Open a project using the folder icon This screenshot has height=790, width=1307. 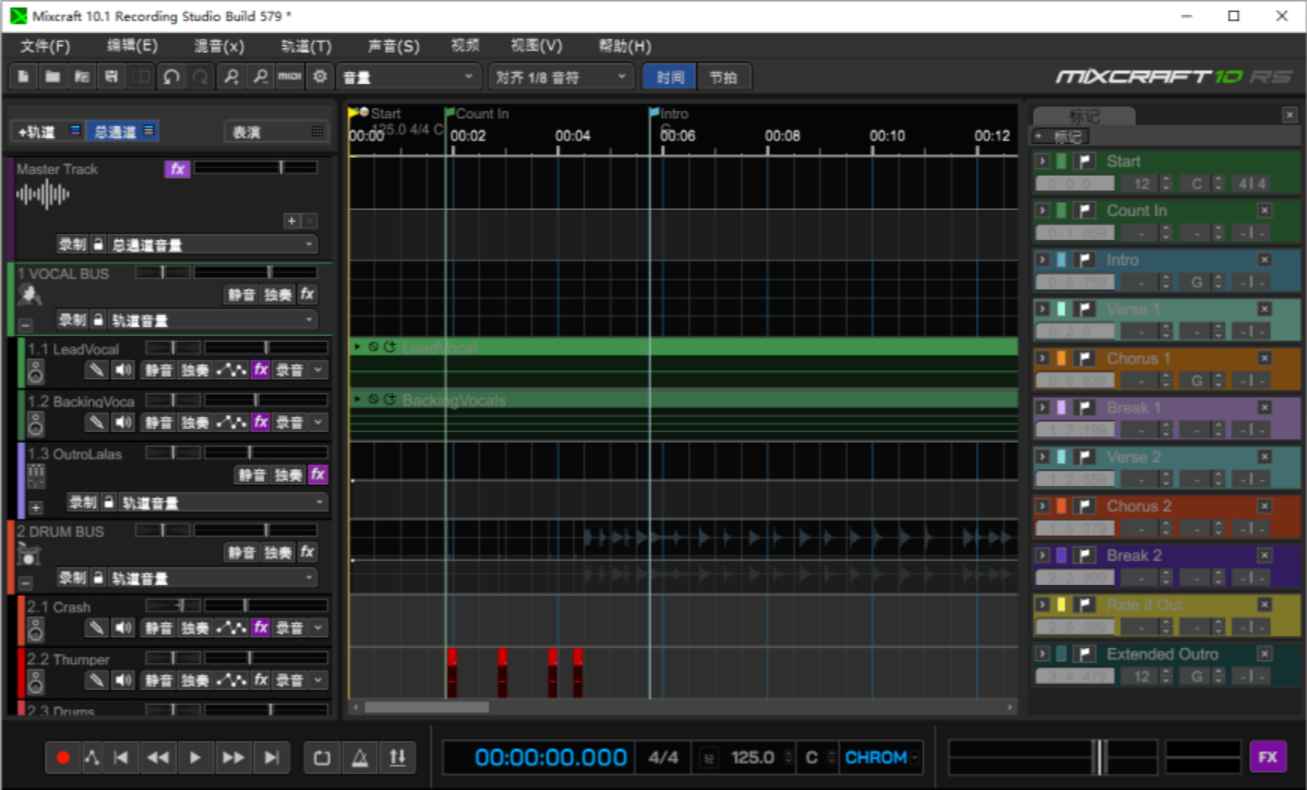pos(53,76)
